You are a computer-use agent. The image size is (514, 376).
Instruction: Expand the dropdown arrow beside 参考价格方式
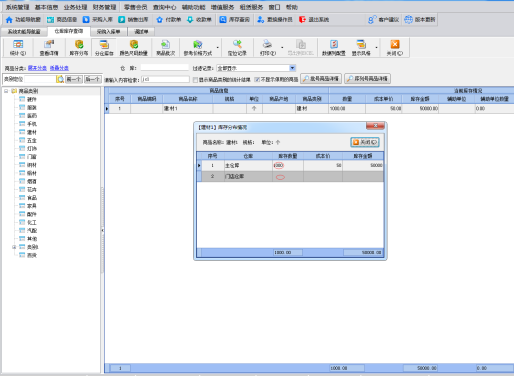pyautogui.click(x=218, y=48)
